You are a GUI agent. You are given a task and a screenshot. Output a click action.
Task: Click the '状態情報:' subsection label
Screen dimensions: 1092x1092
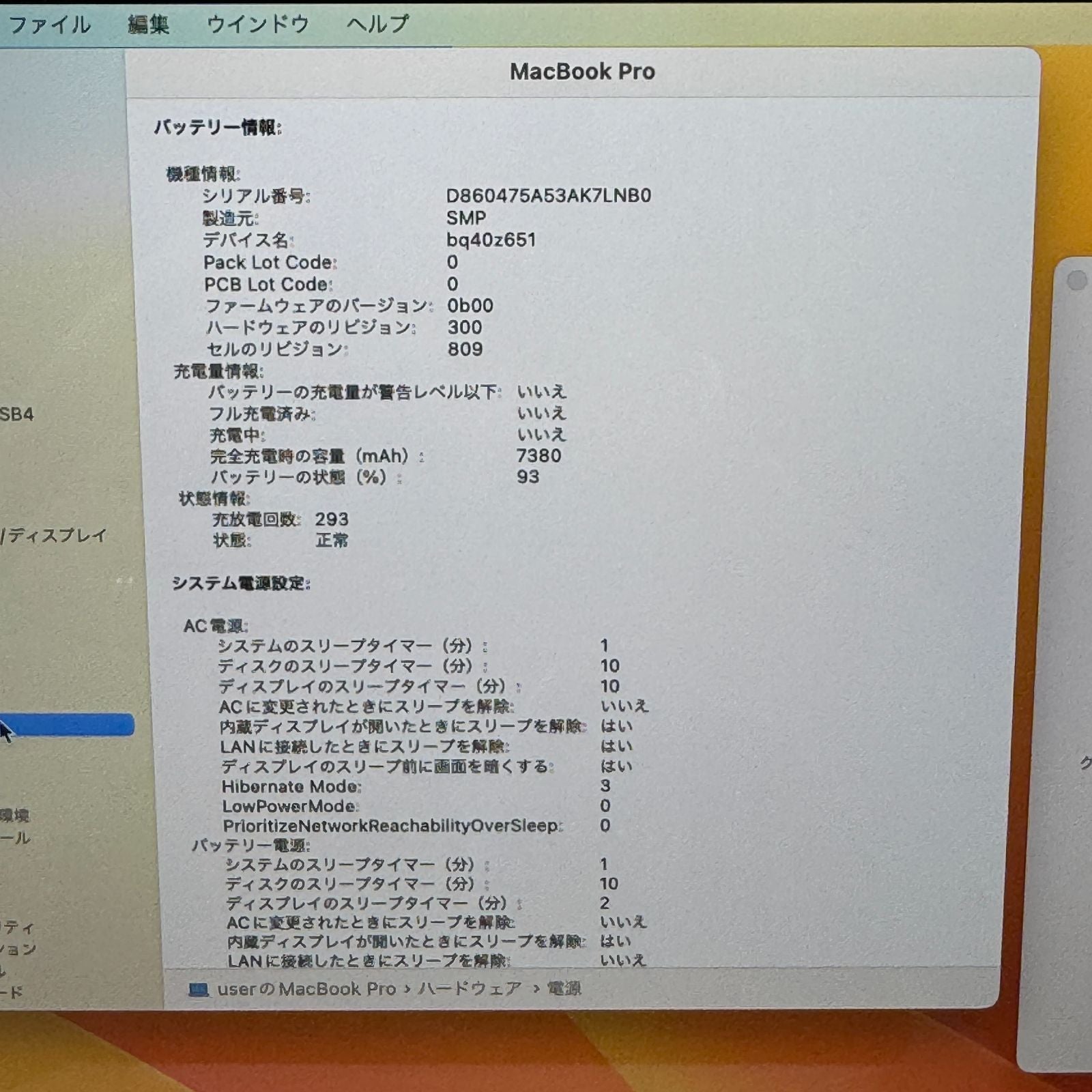click(x=214, y=499)
